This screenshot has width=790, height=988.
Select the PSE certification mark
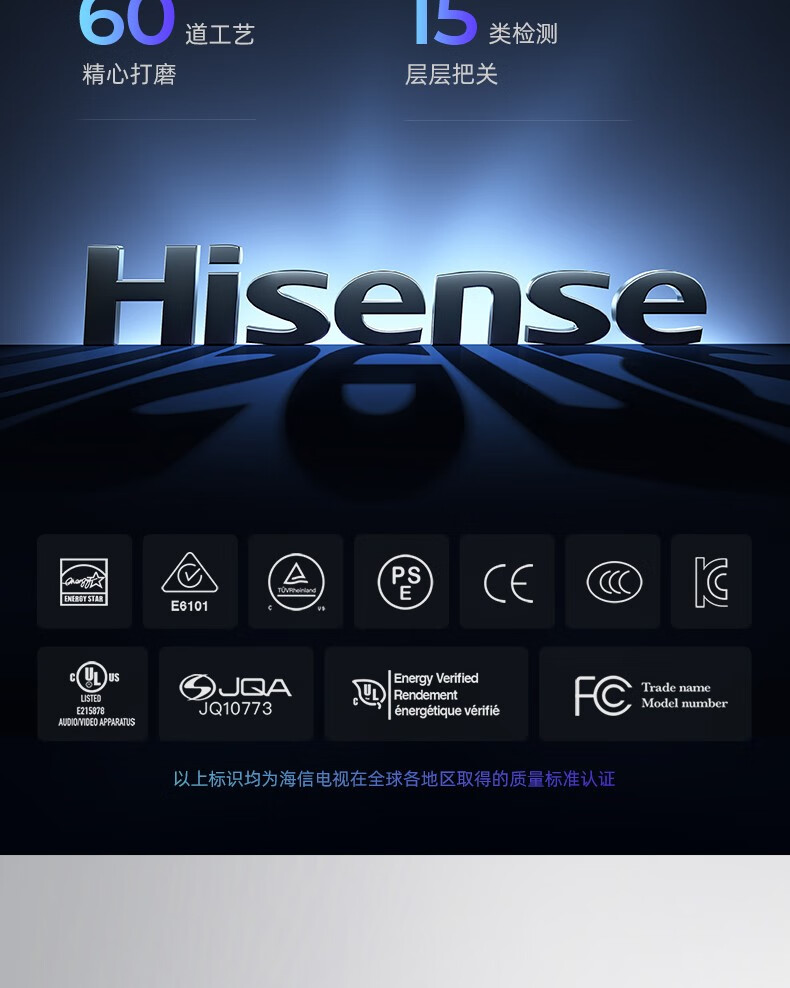[x=401, y=582]
